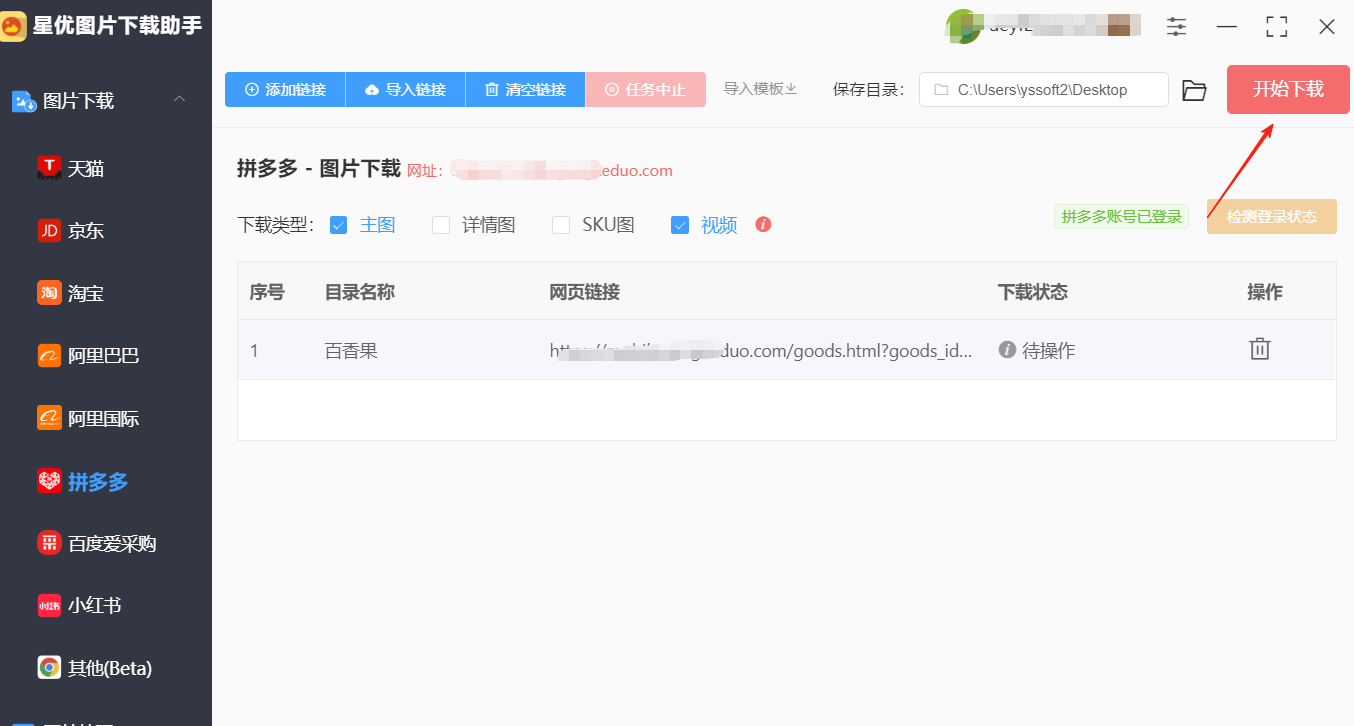Toggle the 视频 checkbox
1354x726 pixels.
coord(680,225)
